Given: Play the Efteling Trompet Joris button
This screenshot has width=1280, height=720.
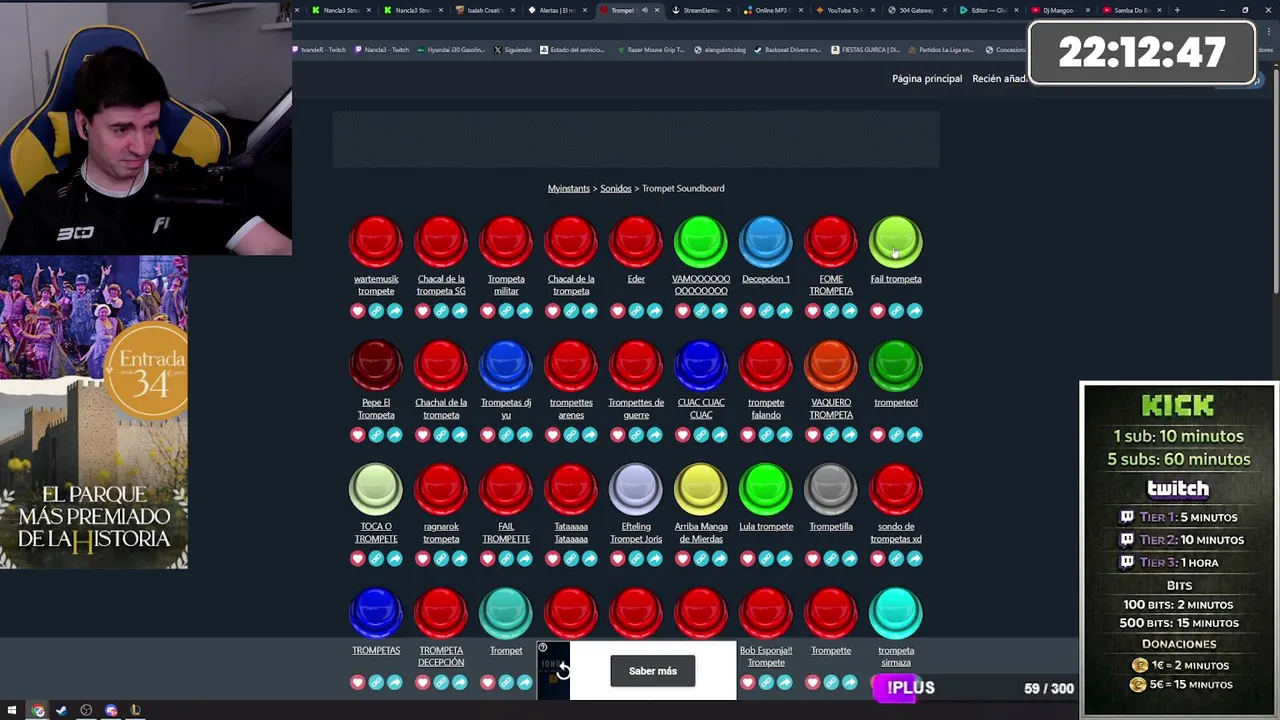Looking at the screenshot, I should (636, 489).
